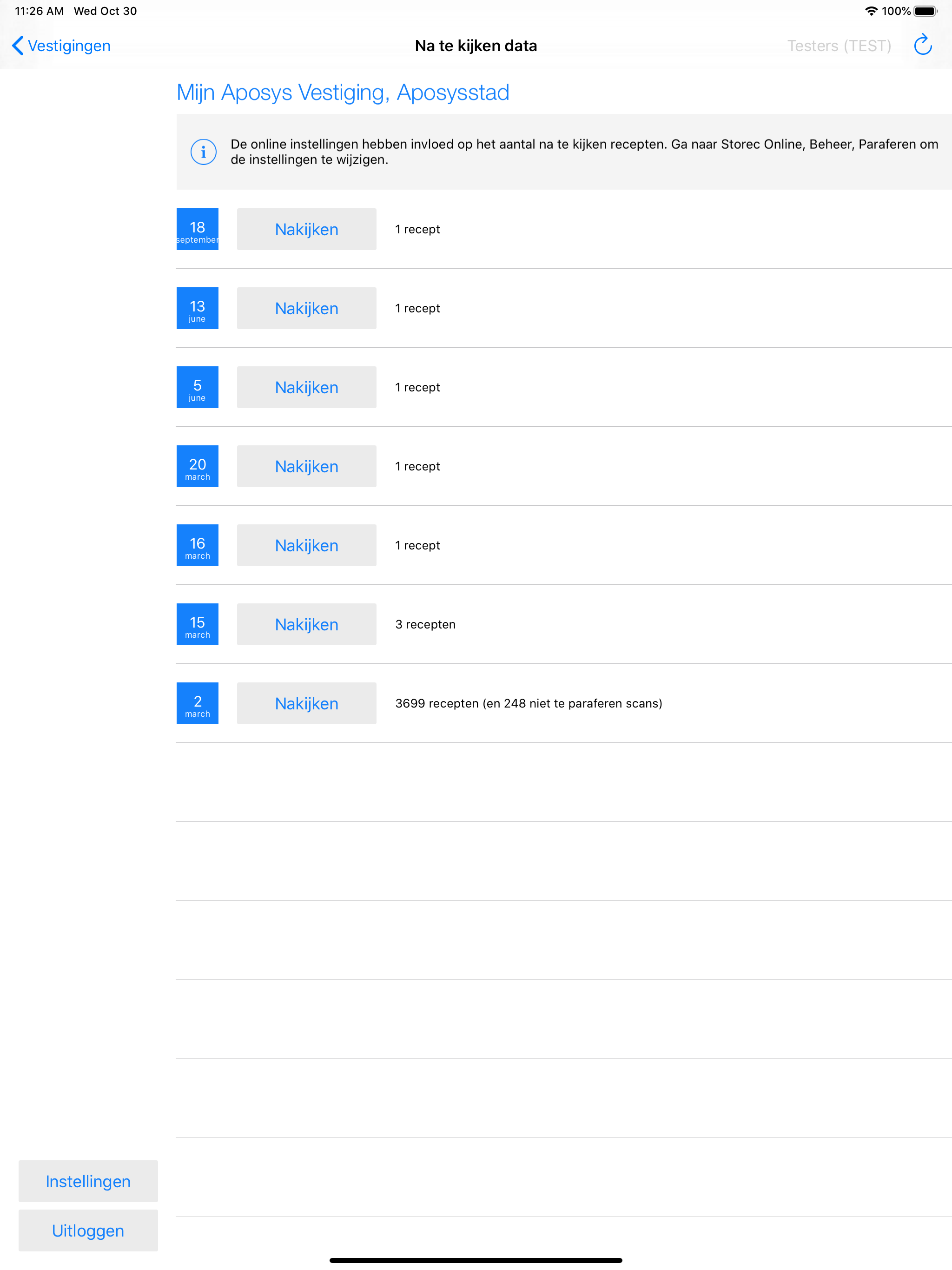Tap the Wed Oct 30 date in the status bar
Screen dimensions: 952x1270
(105, 11)
